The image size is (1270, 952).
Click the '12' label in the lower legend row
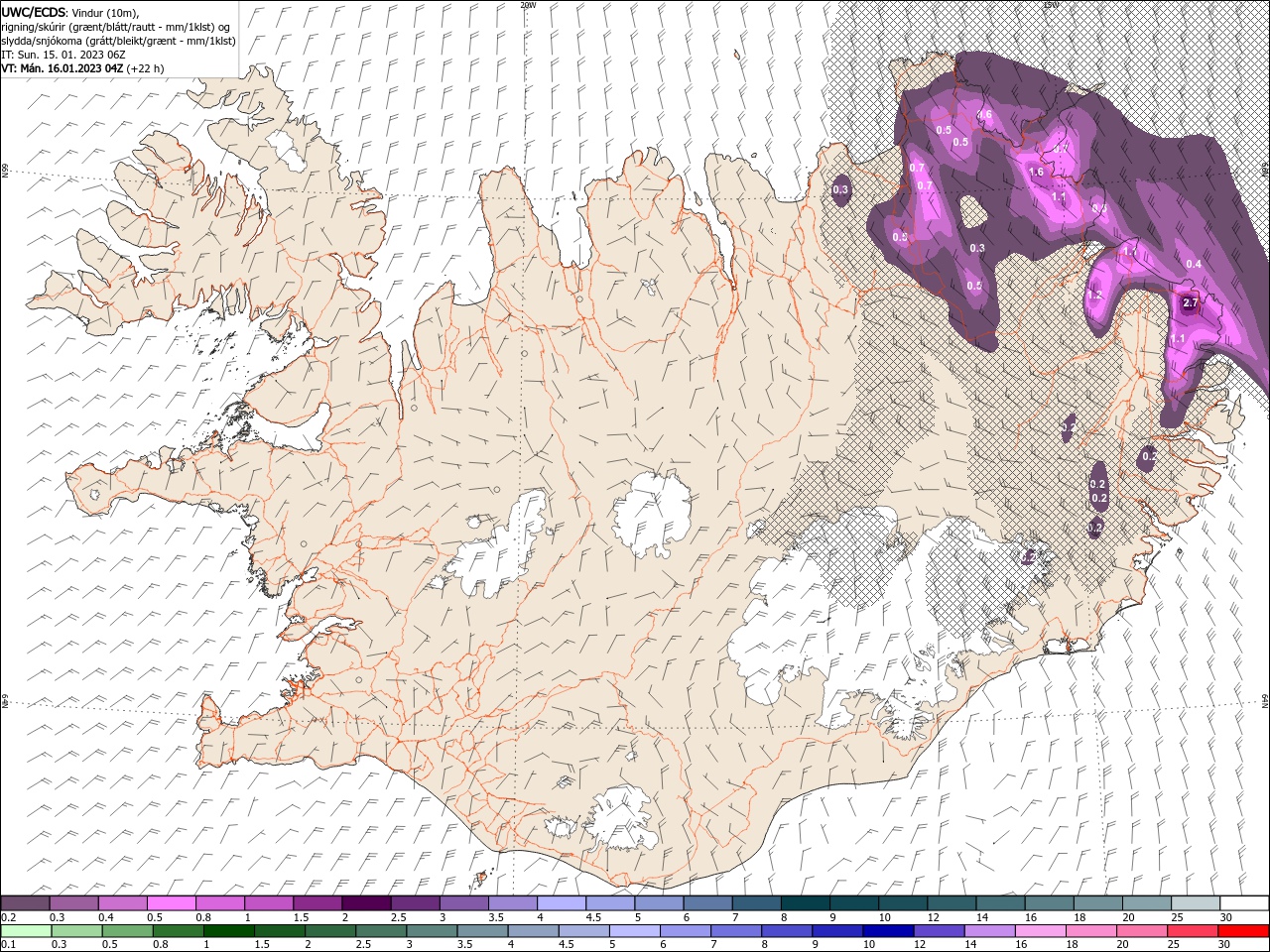click(918, 945)
